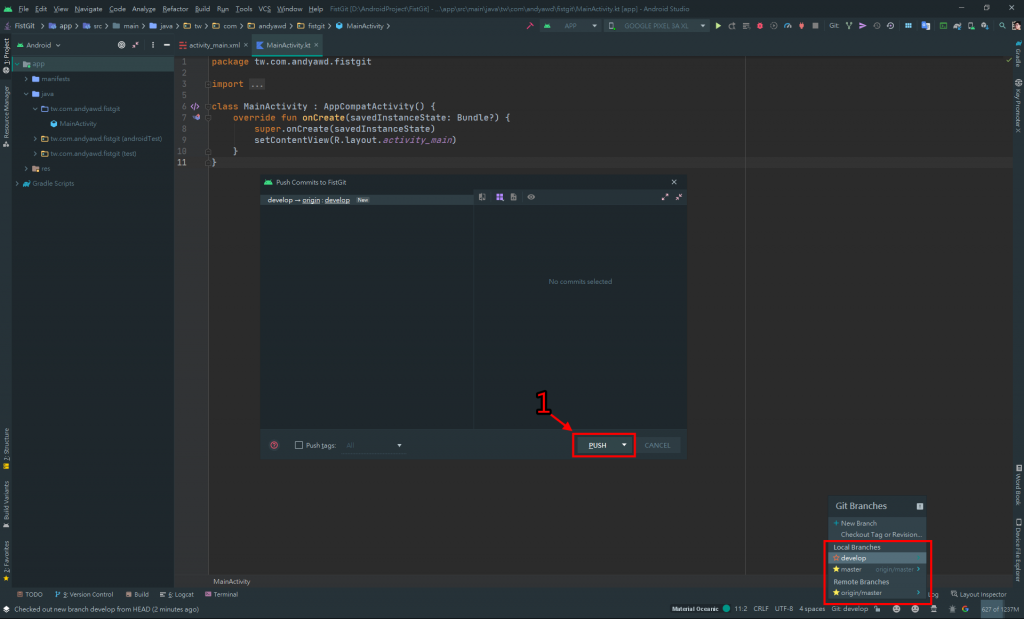Click the Google G icon in status bar
The image size is (1024, 619).
pyautogui.click(x=965, y=609)
